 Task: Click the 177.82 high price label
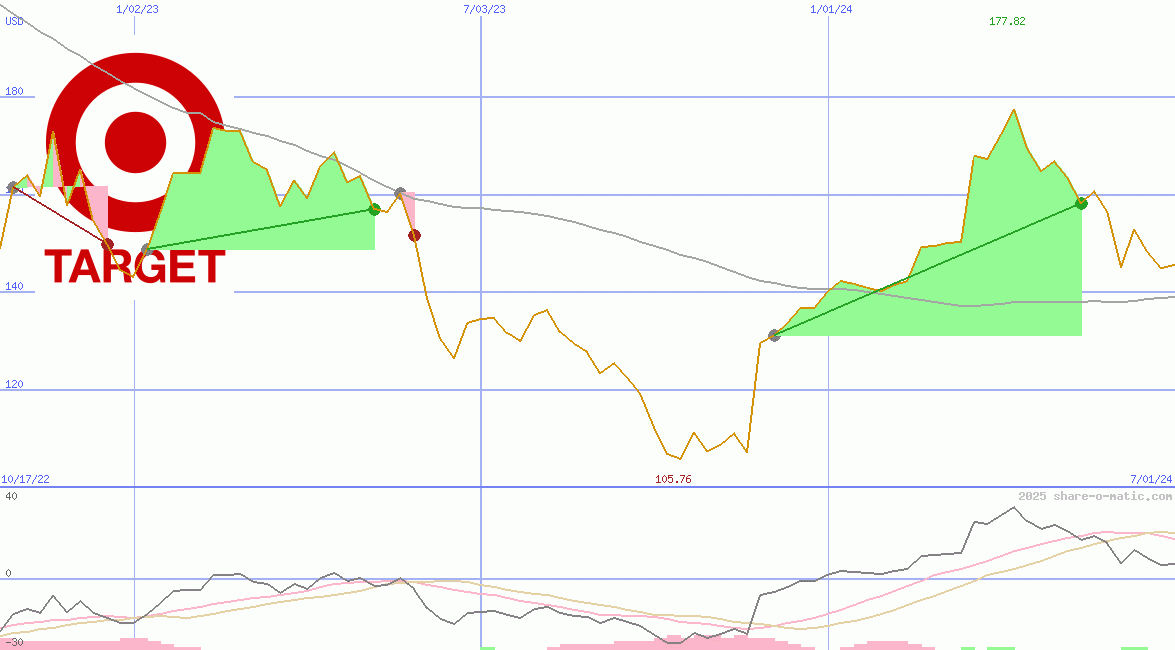(1007, 21)
